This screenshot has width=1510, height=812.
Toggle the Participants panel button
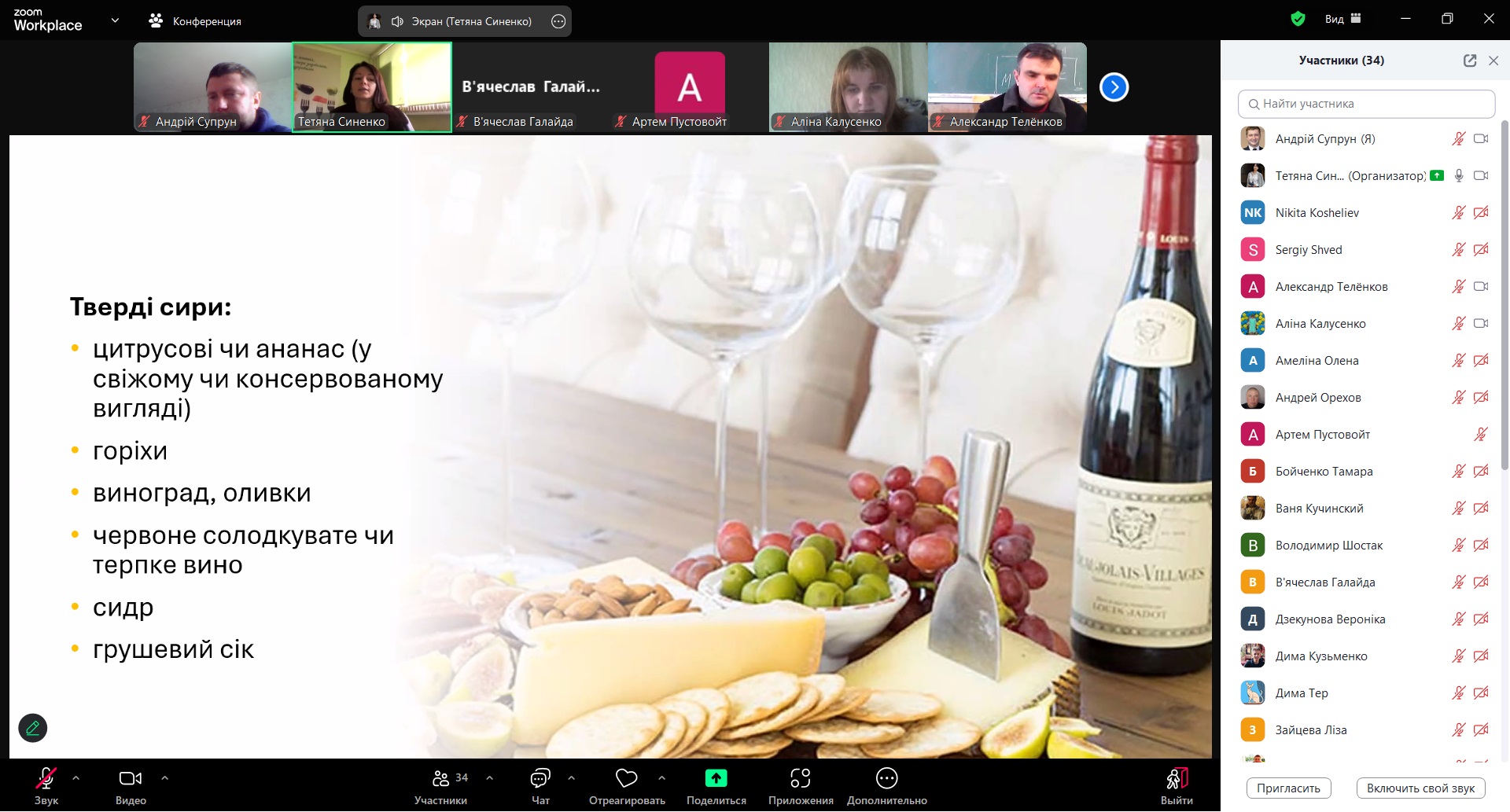click(441, 778)
